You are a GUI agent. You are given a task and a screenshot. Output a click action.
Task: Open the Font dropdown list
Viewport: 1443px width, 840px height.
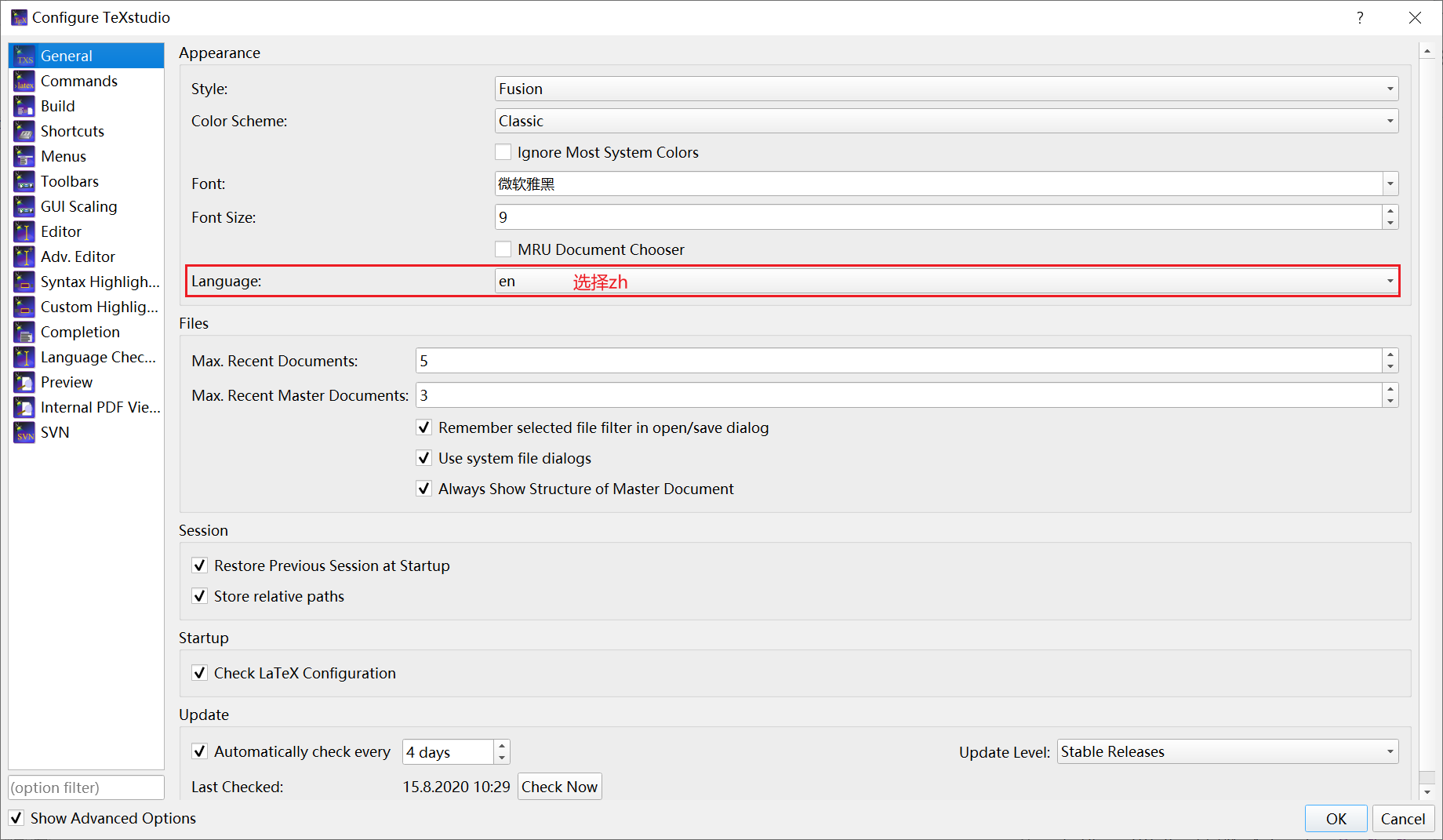pyautogui.click(x=1390, y=184)
